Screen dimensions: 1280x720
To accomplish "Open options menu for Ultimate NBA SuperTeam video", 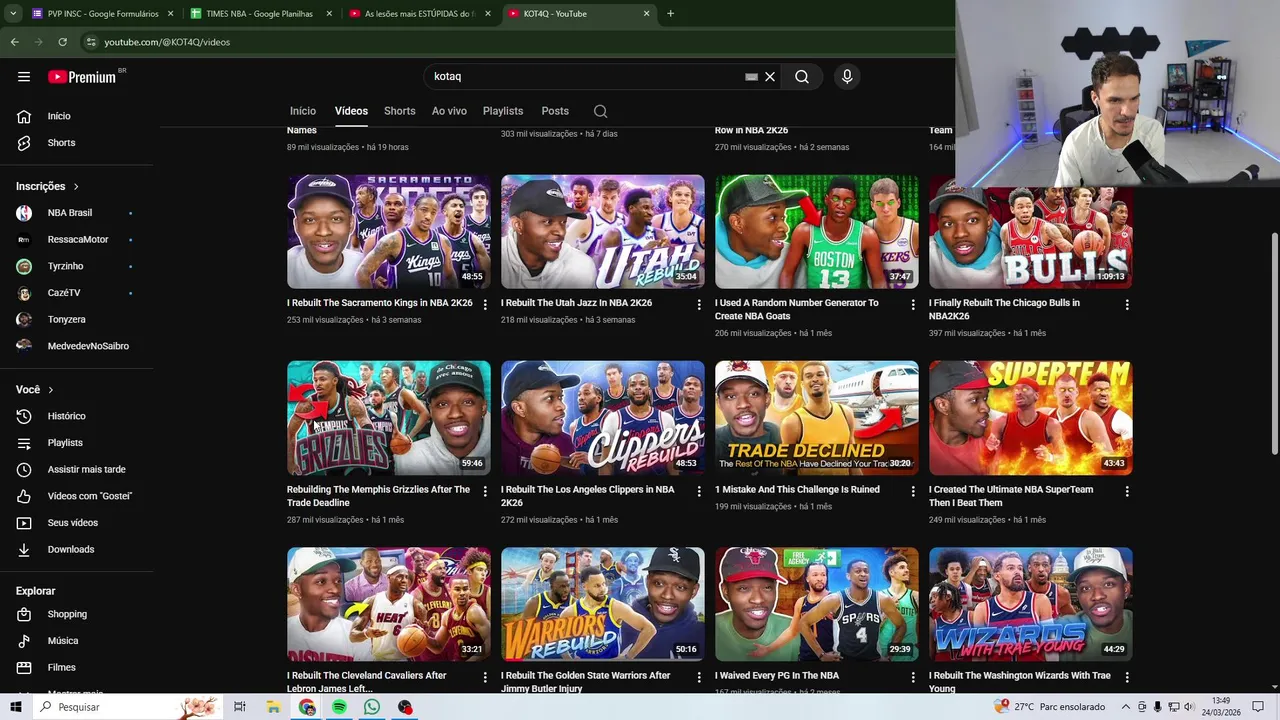I will pyautogui.click(x=1127, y=491).
